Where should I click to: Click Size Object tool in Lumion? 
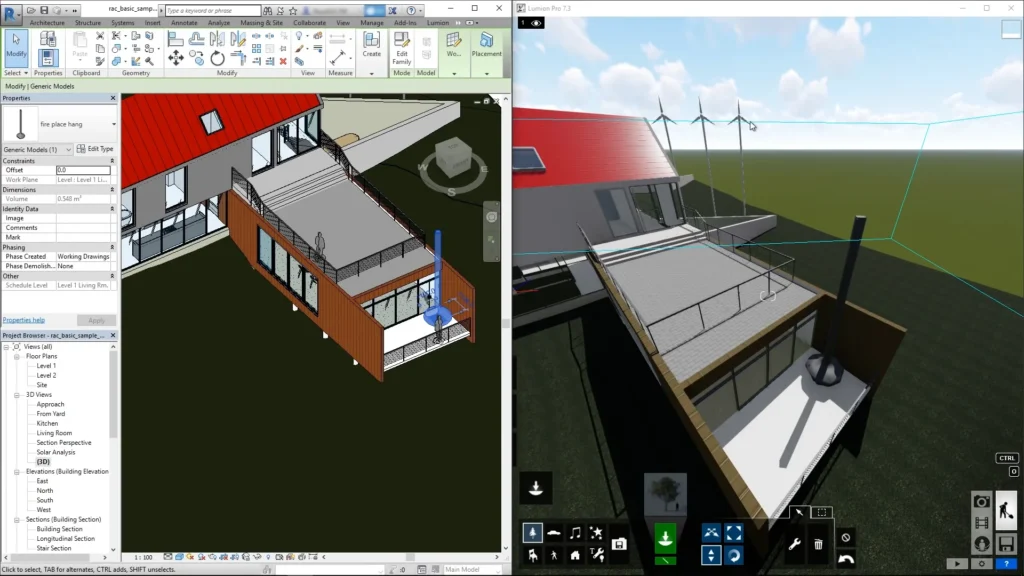pyautogui.click(x=733, y=533)
